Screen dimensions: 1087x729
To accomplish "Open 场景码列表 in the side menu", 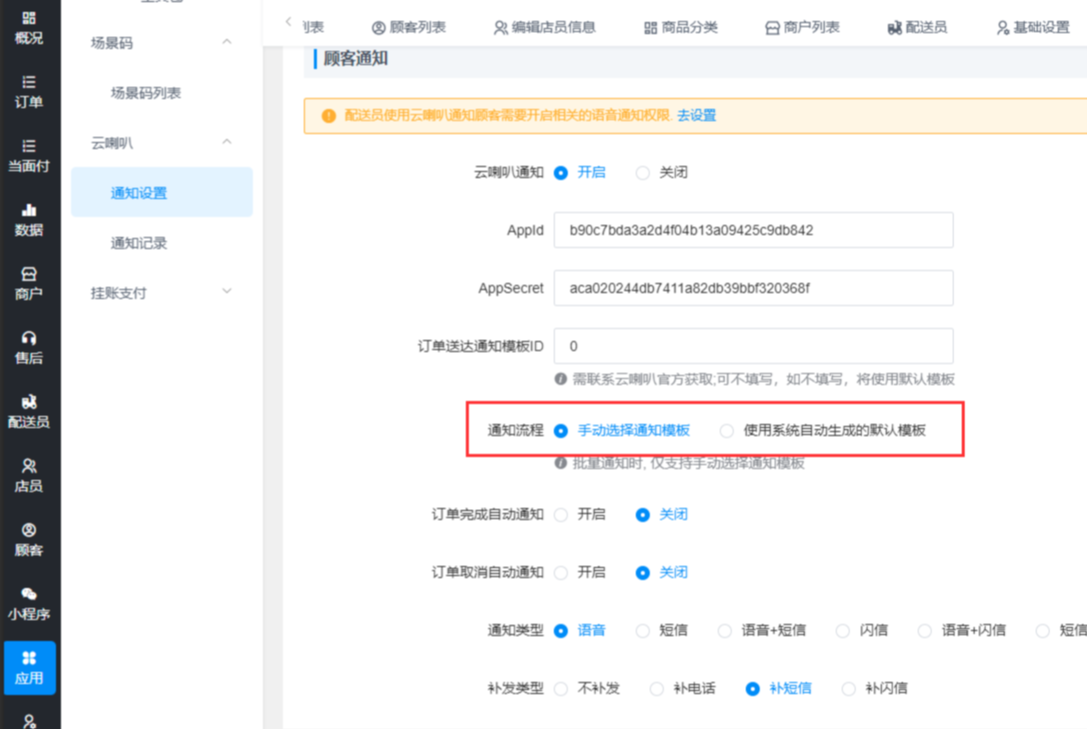I will point(146,93).
